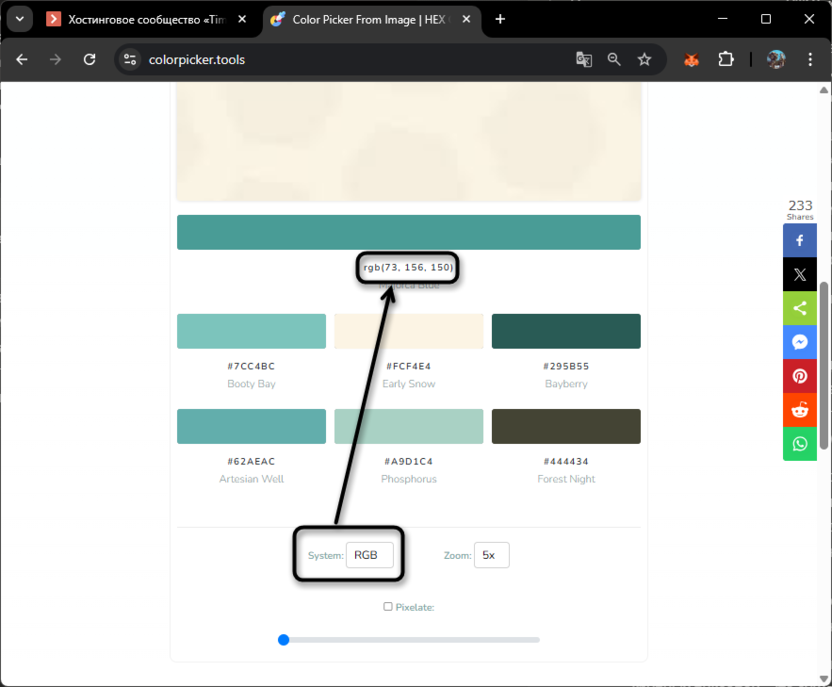The height and width of the screenshot is (687, 832).
Task: Select the #444434 Forest Night swatch
Action: 566,426
